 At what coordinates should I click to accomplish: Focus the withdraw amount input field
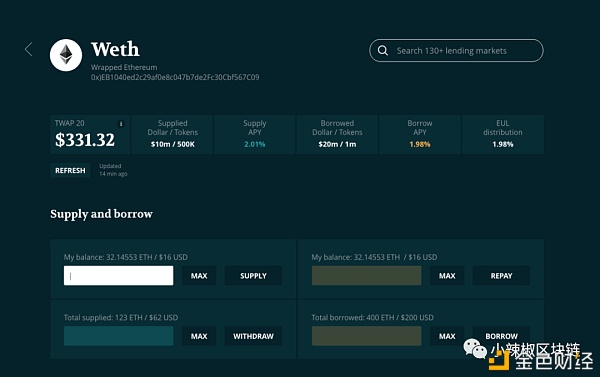click(118, 336)
